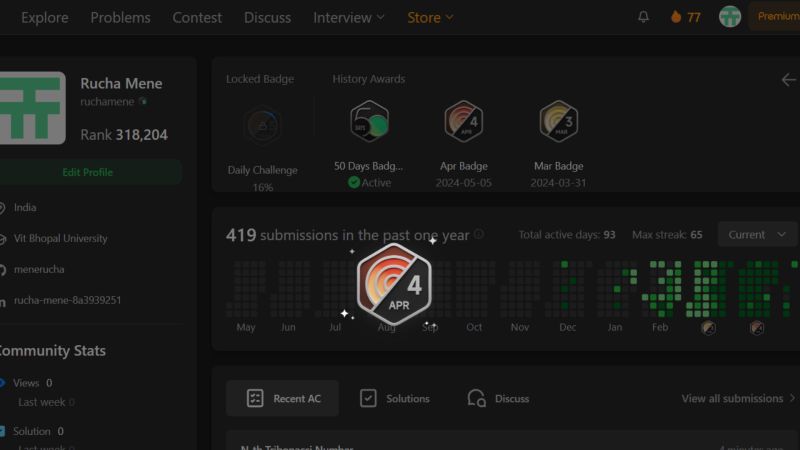
Task: Click the back arrow in badges panel
Action: pos(788,80)
